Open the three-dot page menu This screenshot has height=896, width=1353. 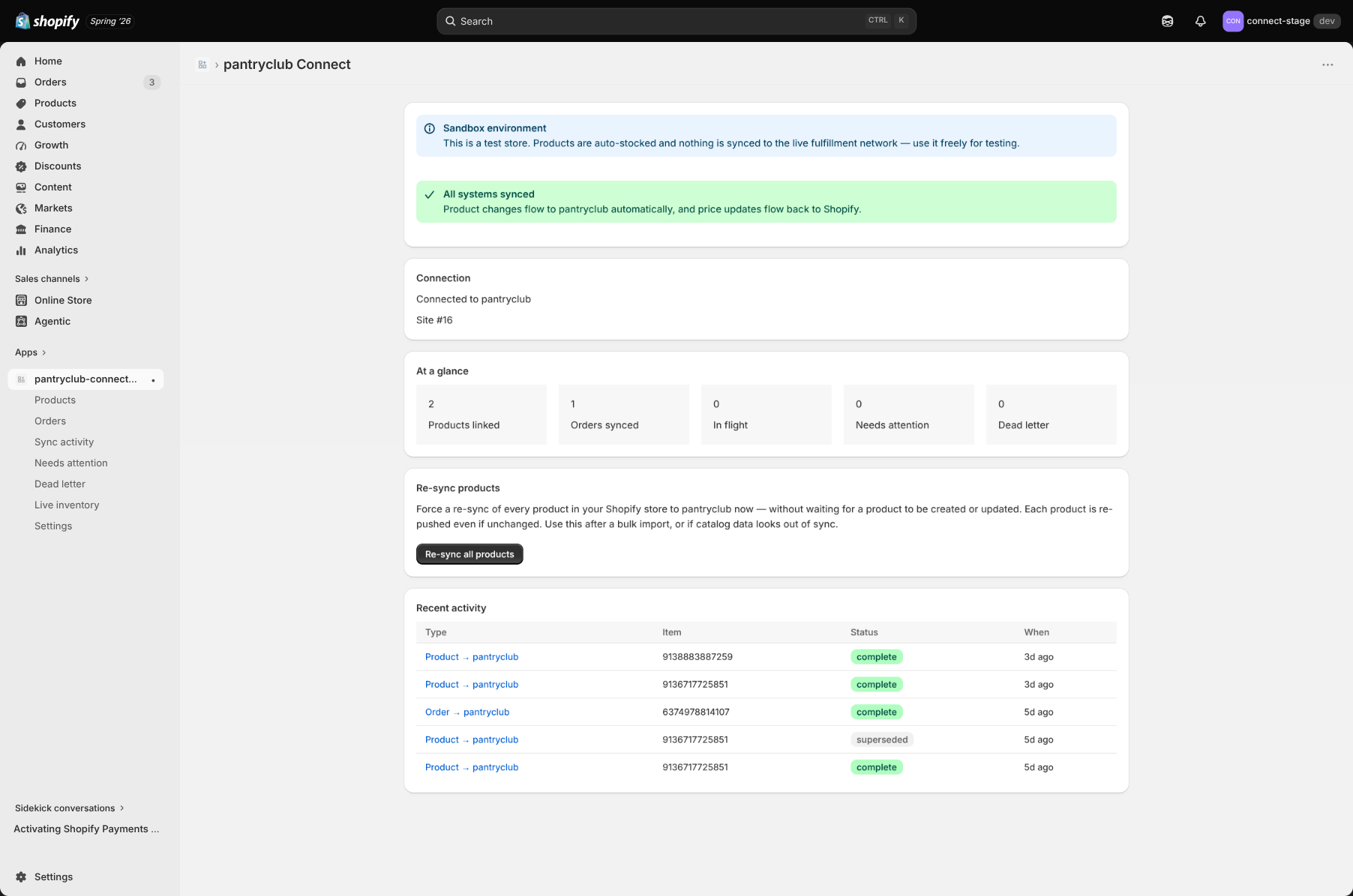coord(1327,64)
